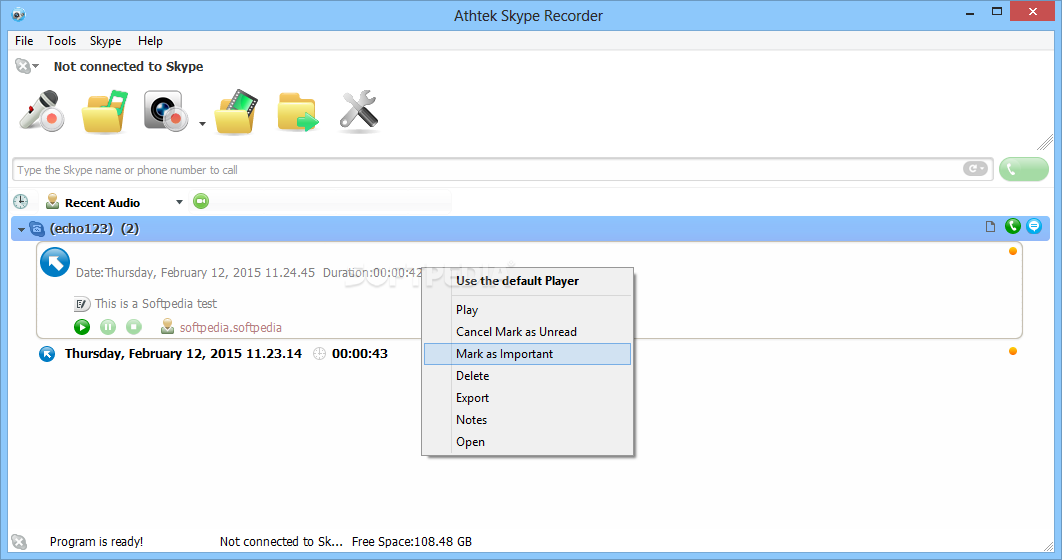The width and height of the screenshot is (1062, 560).
Task: Select Mark as Important
Action: click(527, 354)
